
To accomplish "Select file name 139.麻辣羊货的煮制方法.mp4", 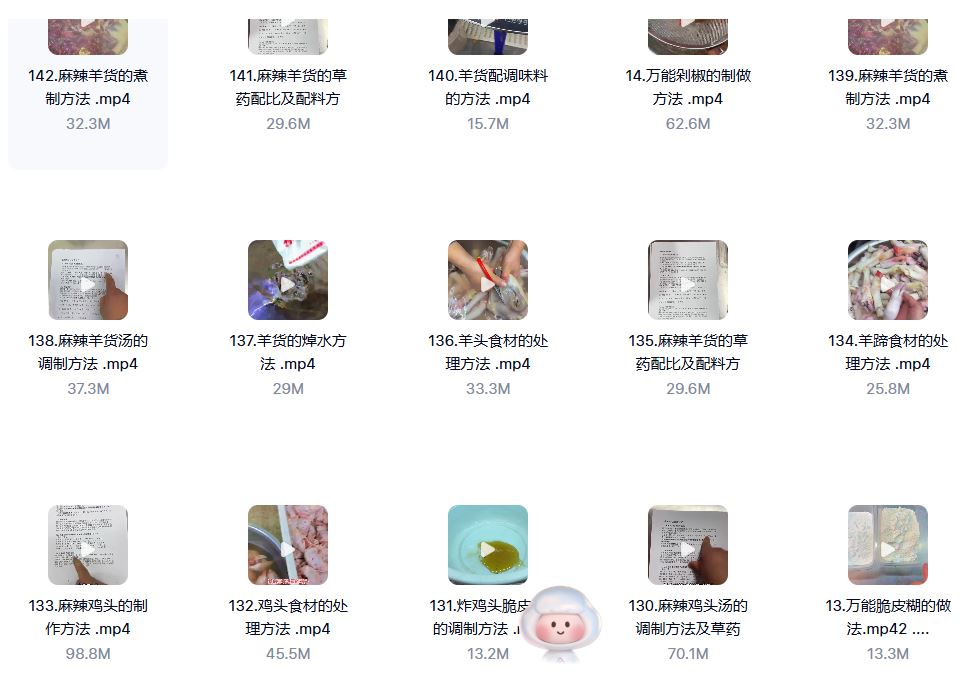I will [888, 87].
